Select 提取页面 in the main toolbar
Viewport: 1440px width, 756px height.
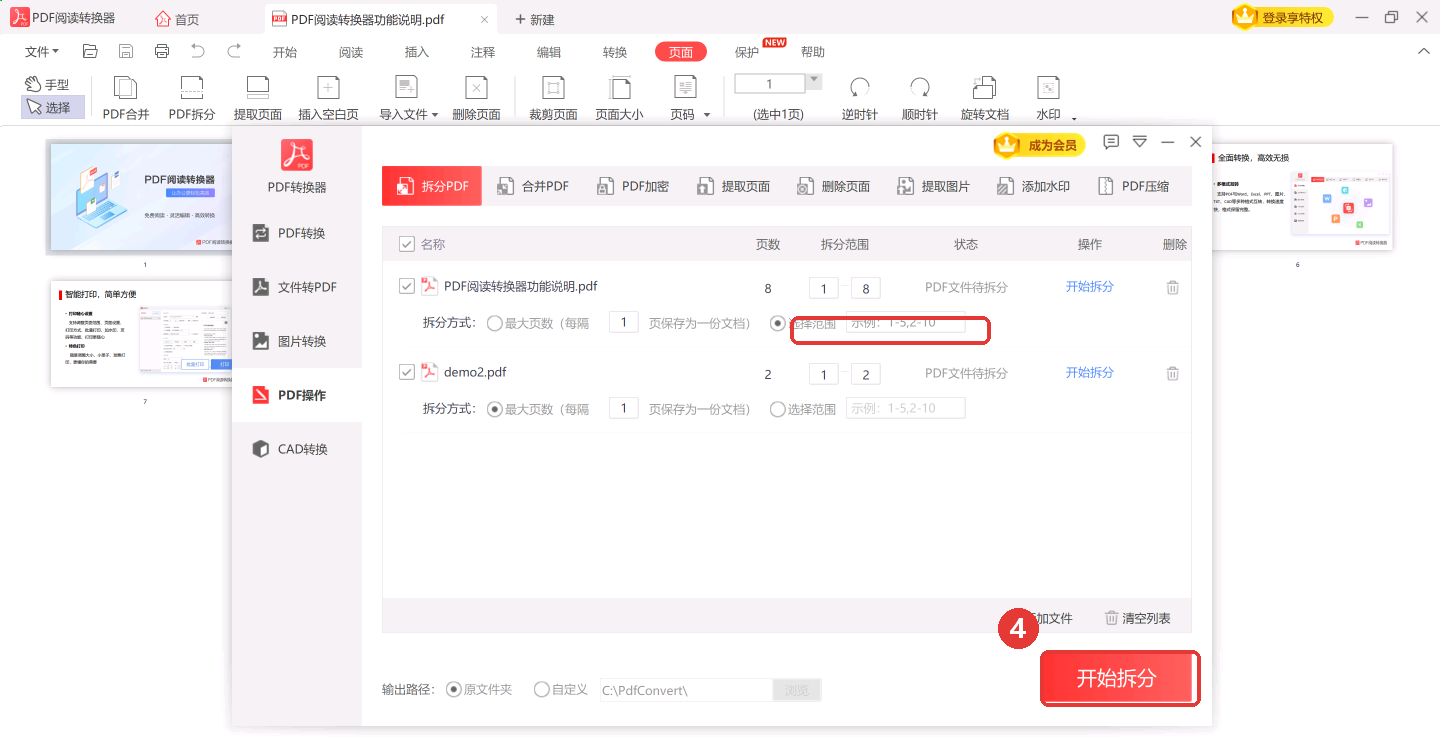tap(258, 99)
